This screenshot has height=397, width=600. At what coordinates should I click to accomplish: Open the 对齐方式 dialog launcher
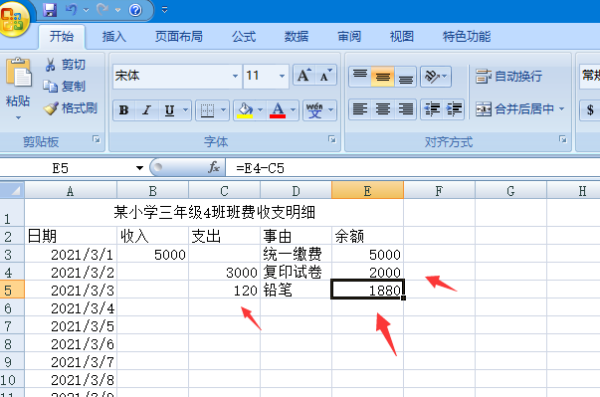[562, 139]
